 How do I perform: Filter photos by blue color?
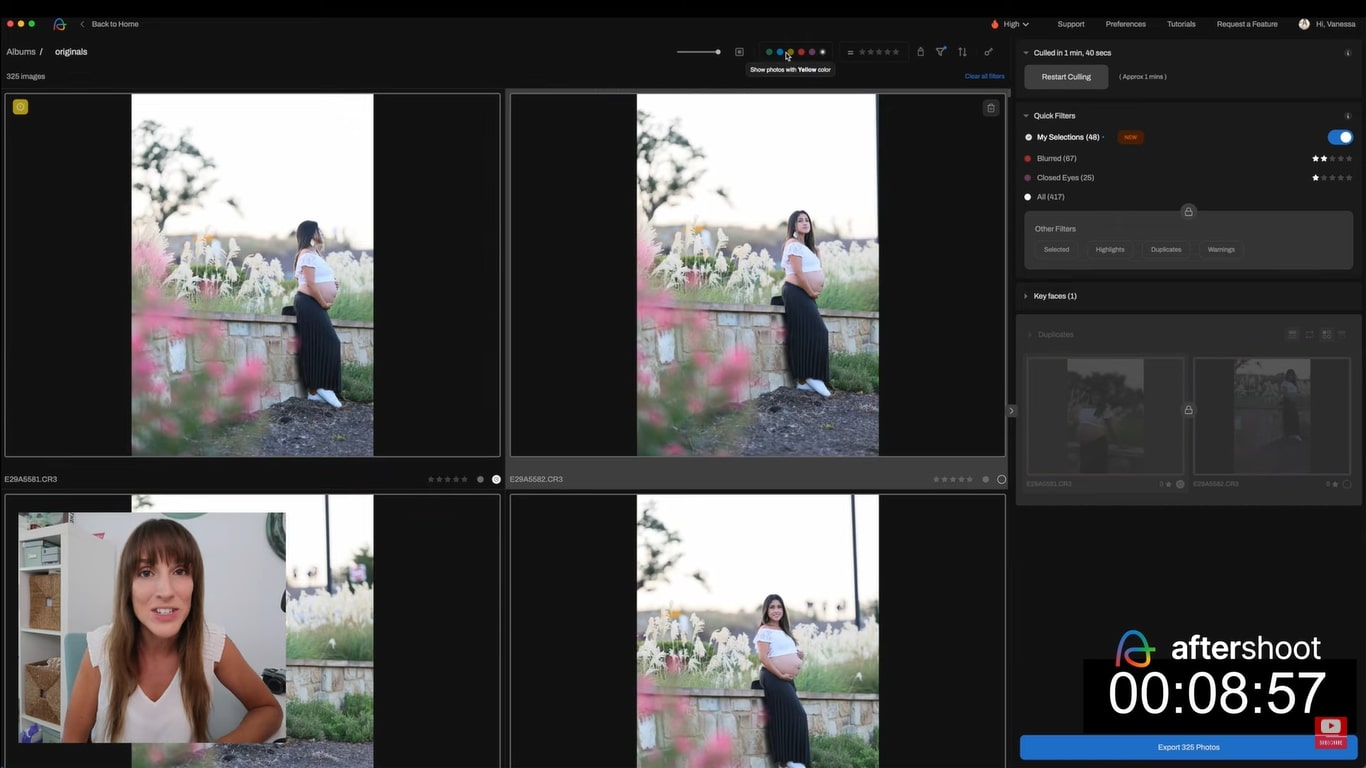click(780, 52)
